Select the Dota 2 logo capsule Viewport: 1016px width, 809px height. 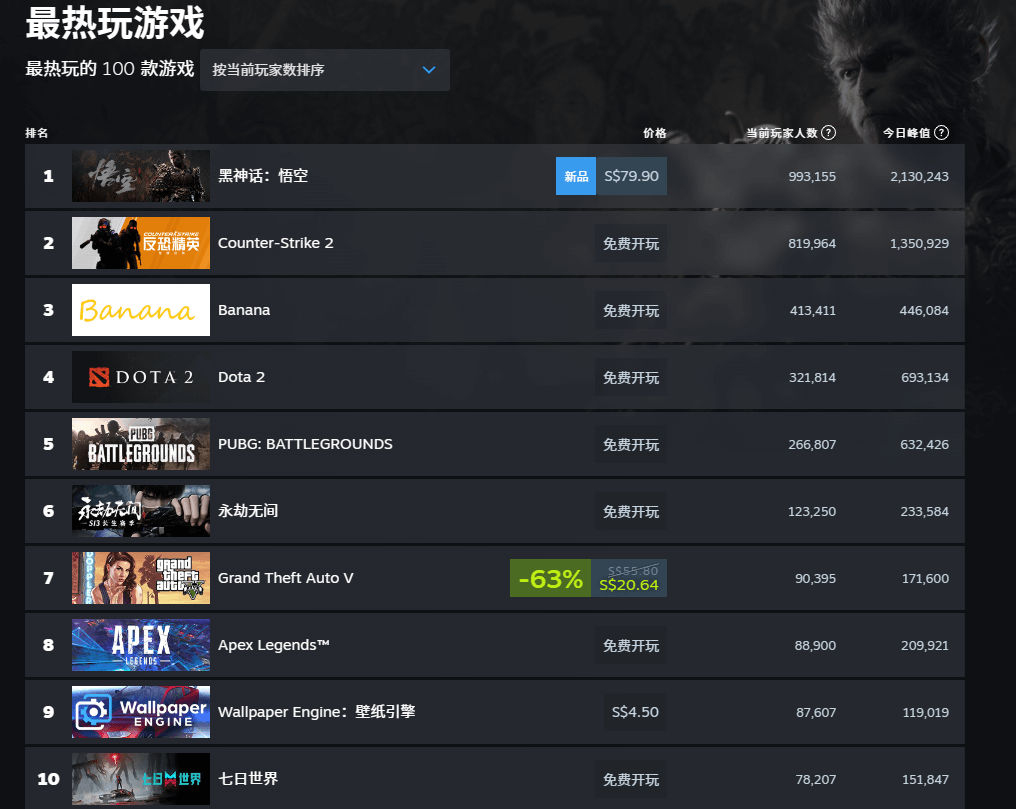pyautogui.click(x=140, y=377)
